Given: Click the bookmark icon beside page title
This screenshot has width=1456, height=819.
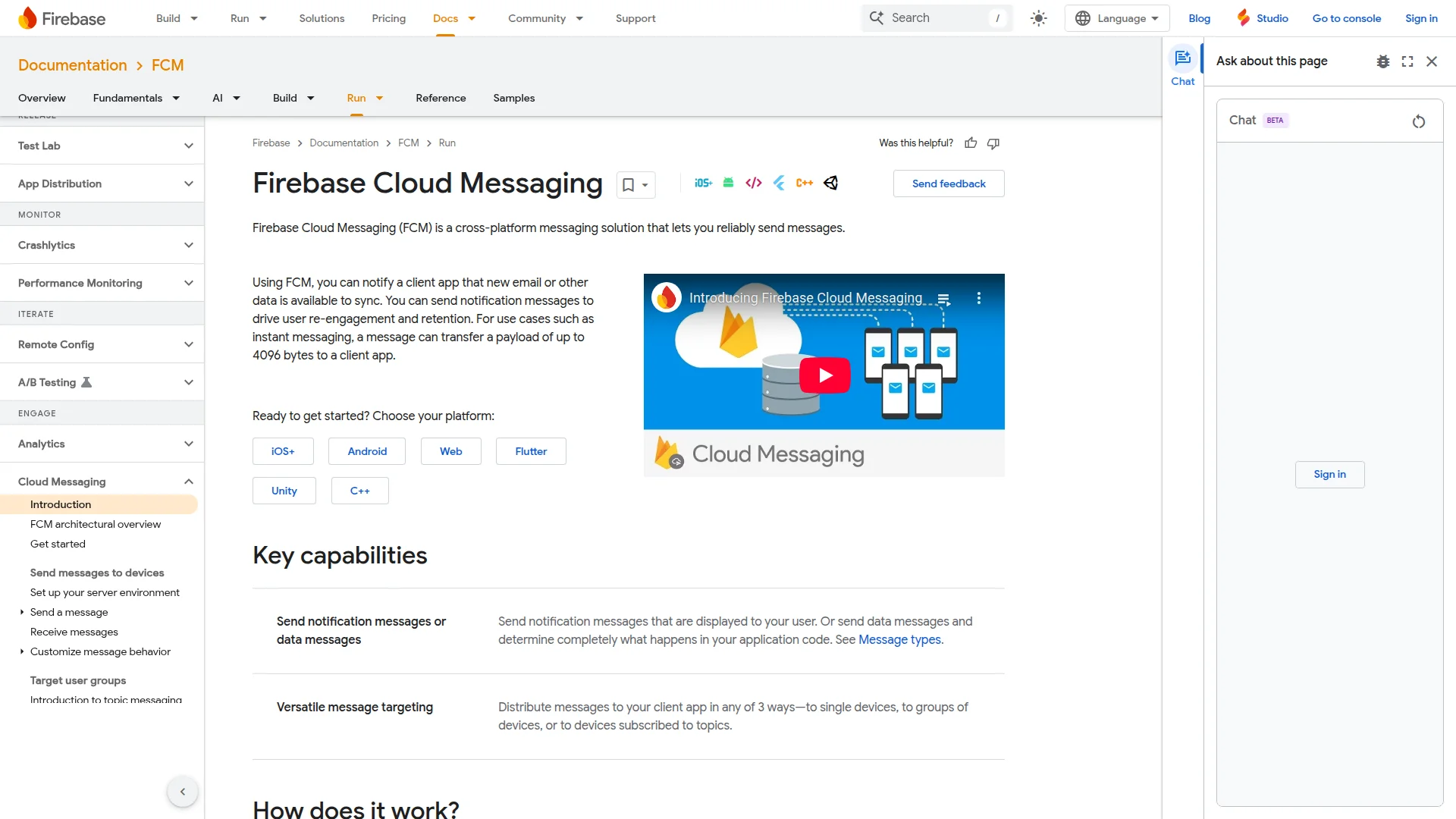Looking at the screenshot, I should tap(628, 184).
